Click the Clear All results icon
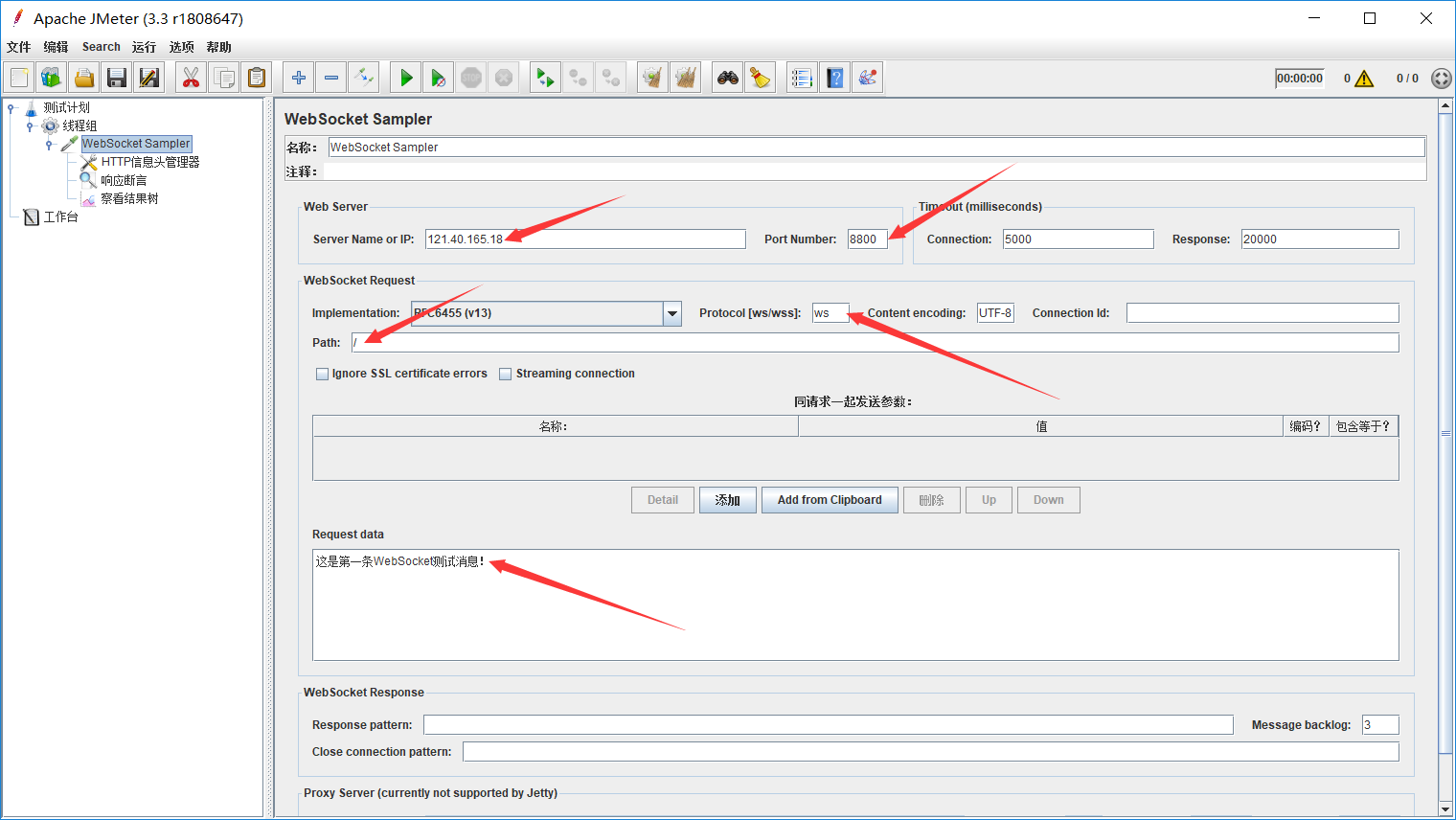The width and height of the screenshot is (1456, 820). [x=685, y=78]
